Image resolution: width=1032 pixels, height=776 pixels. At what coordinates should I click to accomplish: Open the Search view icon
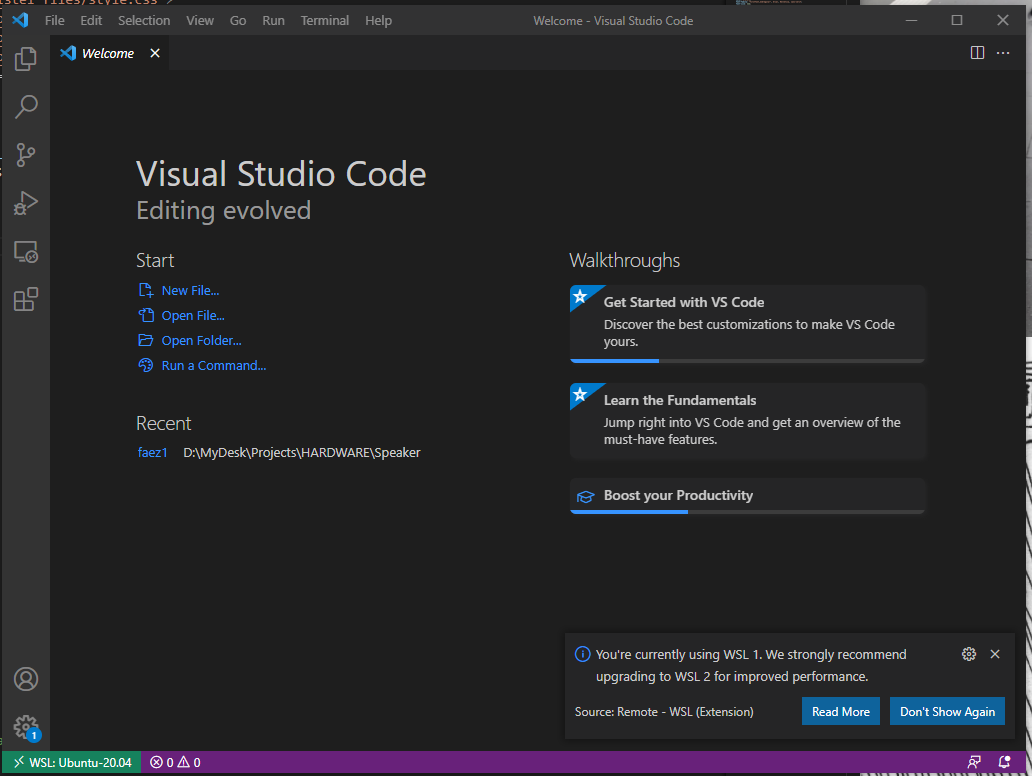click(26, 106)
